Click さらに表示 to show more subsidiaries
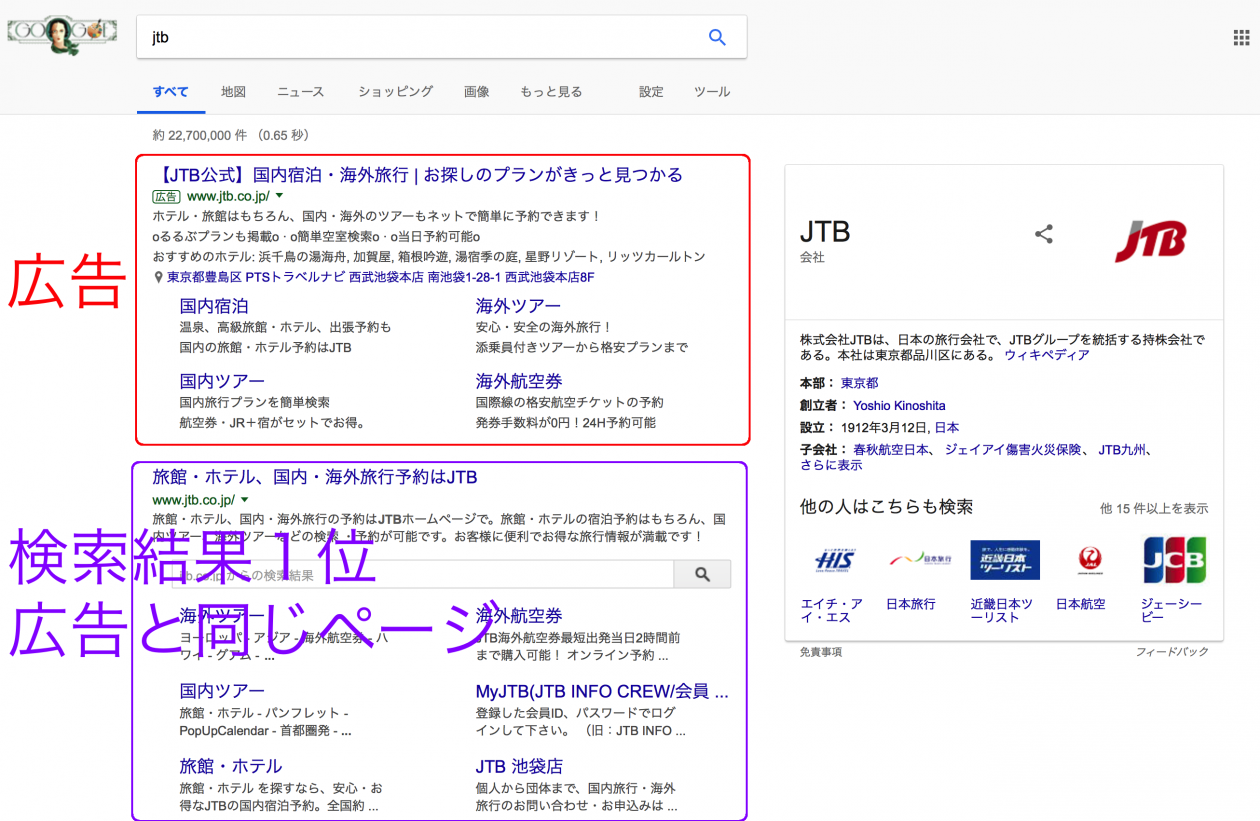Screen dimensions: 1260x821 830,465
